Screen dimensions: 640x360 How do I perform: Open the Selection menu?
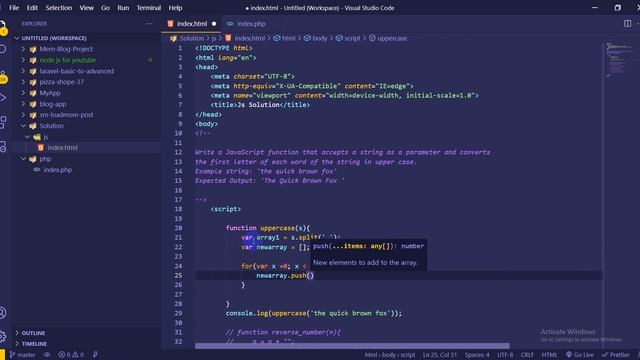pos(59,8)
